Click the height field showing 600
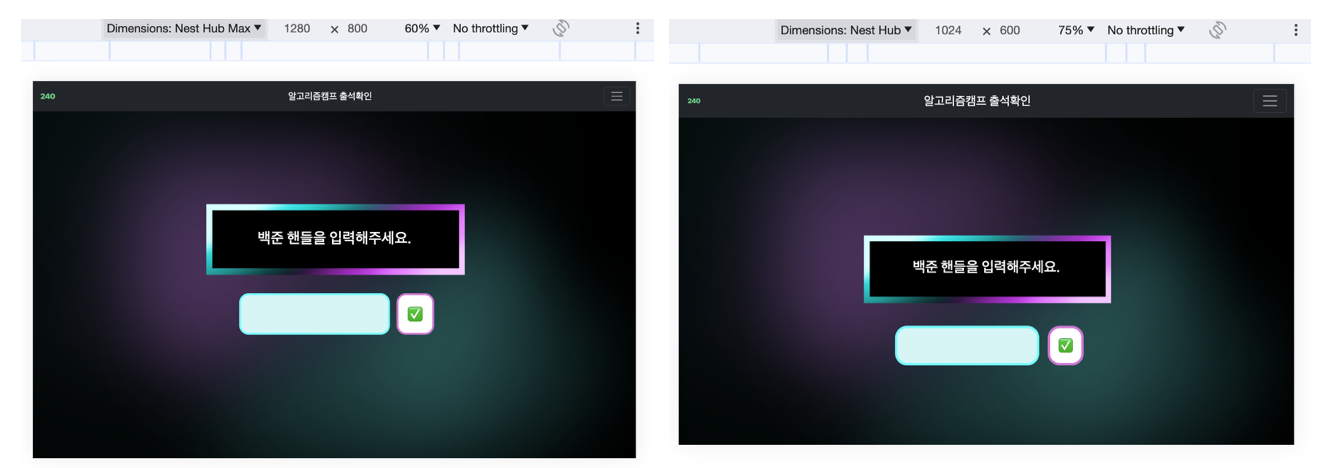 (1010, 30)
